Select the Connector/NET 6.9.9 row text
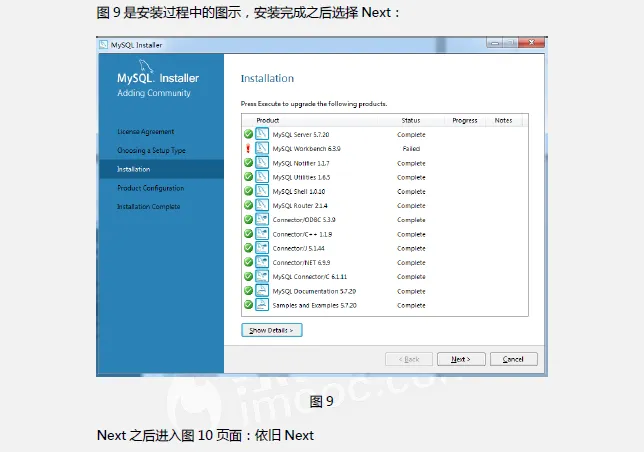 [x=301, y=263]
